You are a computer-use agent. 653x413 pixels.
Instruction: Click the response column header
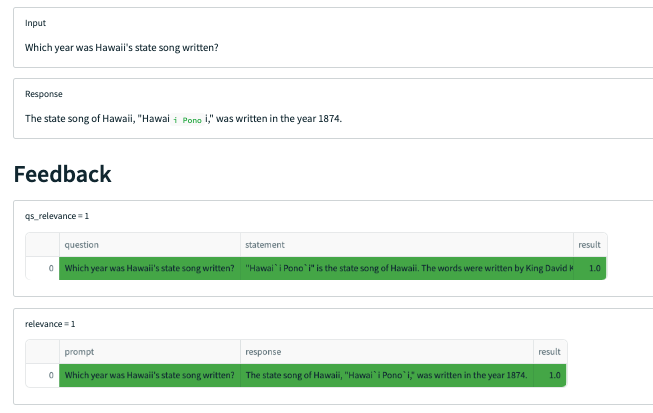tap(385, 352)
